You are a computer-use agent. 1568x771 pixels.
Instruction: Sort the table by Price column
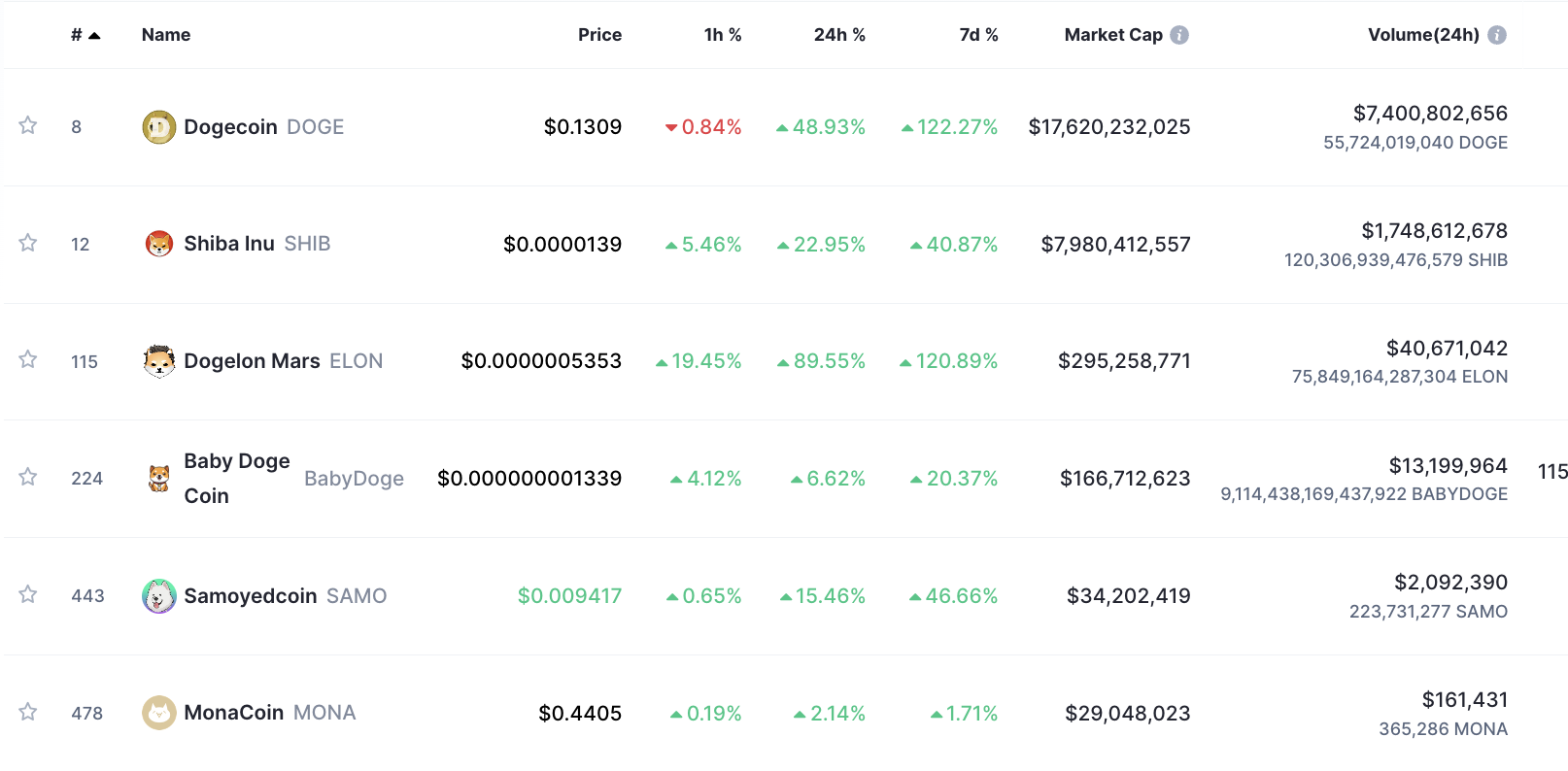click(x=599, y=35)
